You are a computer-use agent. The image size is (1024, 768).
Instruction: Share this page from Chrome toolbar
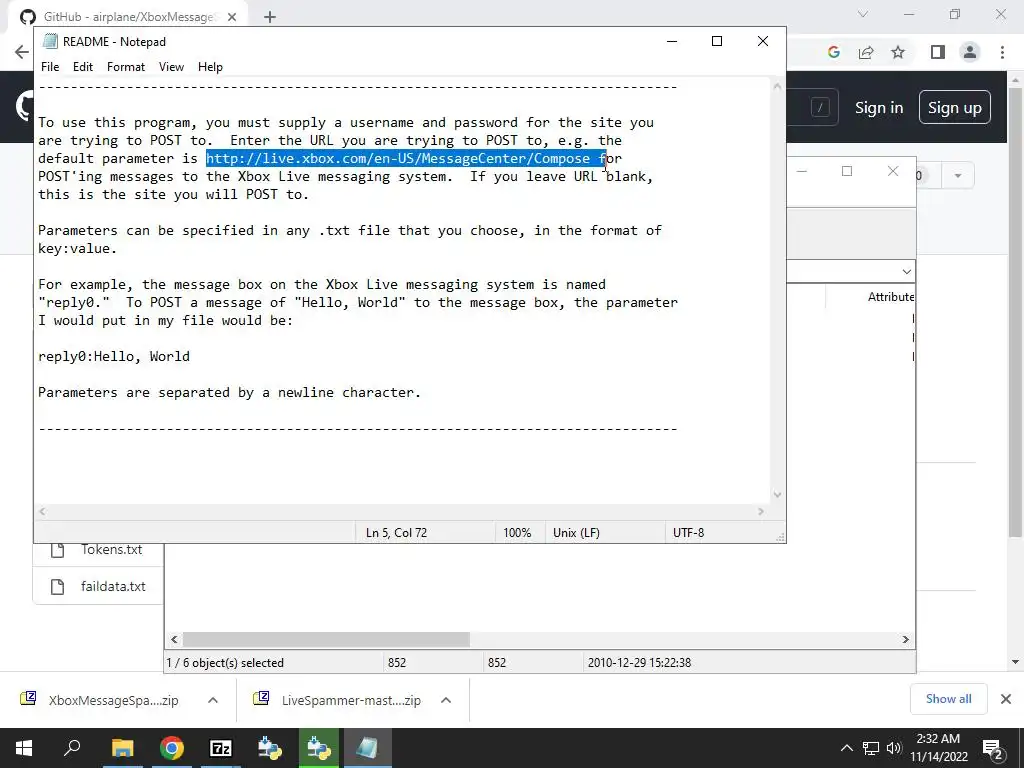click(866, 52)
